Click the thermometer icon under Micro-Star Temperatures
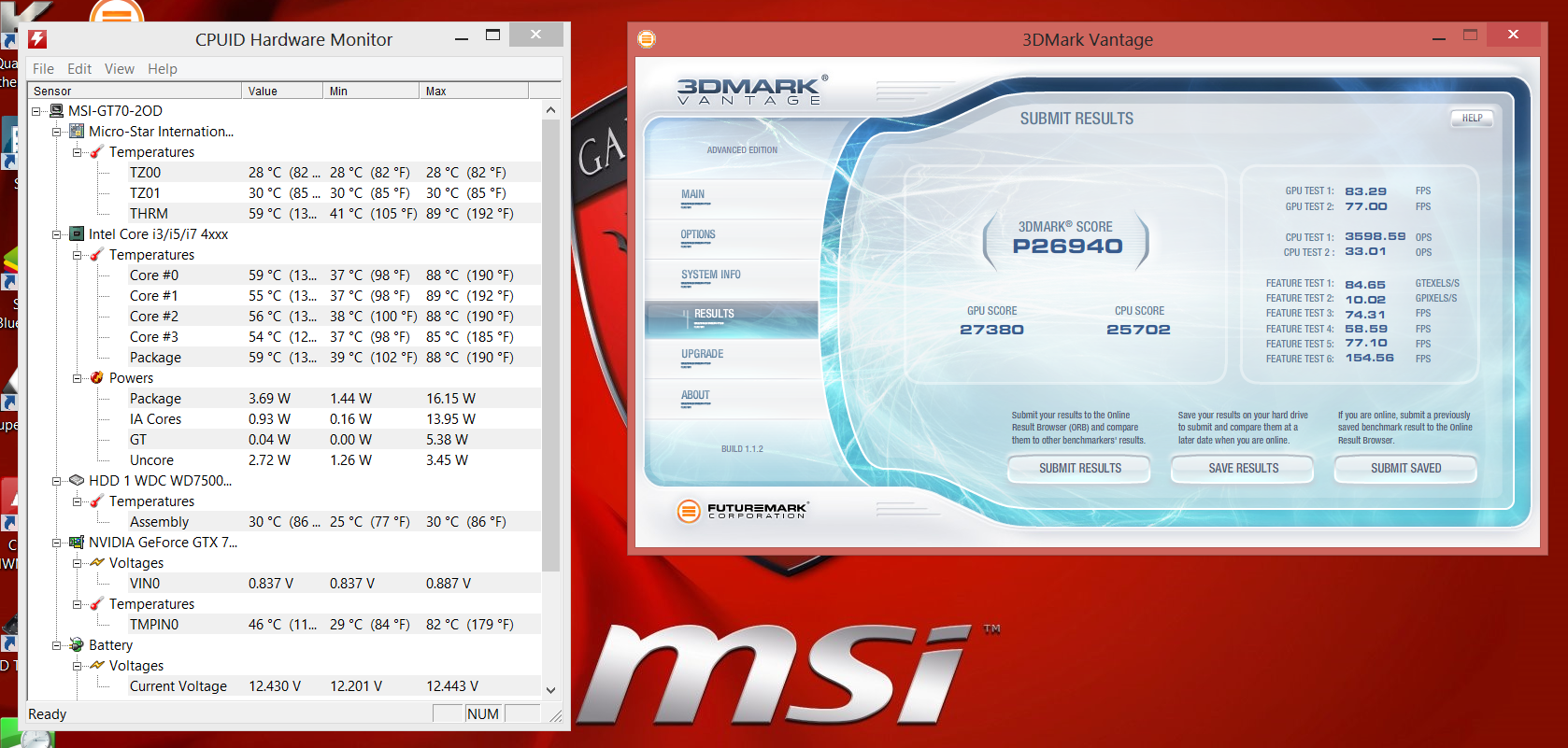Viewport: 1568px width, 748px height. (97, 152)
